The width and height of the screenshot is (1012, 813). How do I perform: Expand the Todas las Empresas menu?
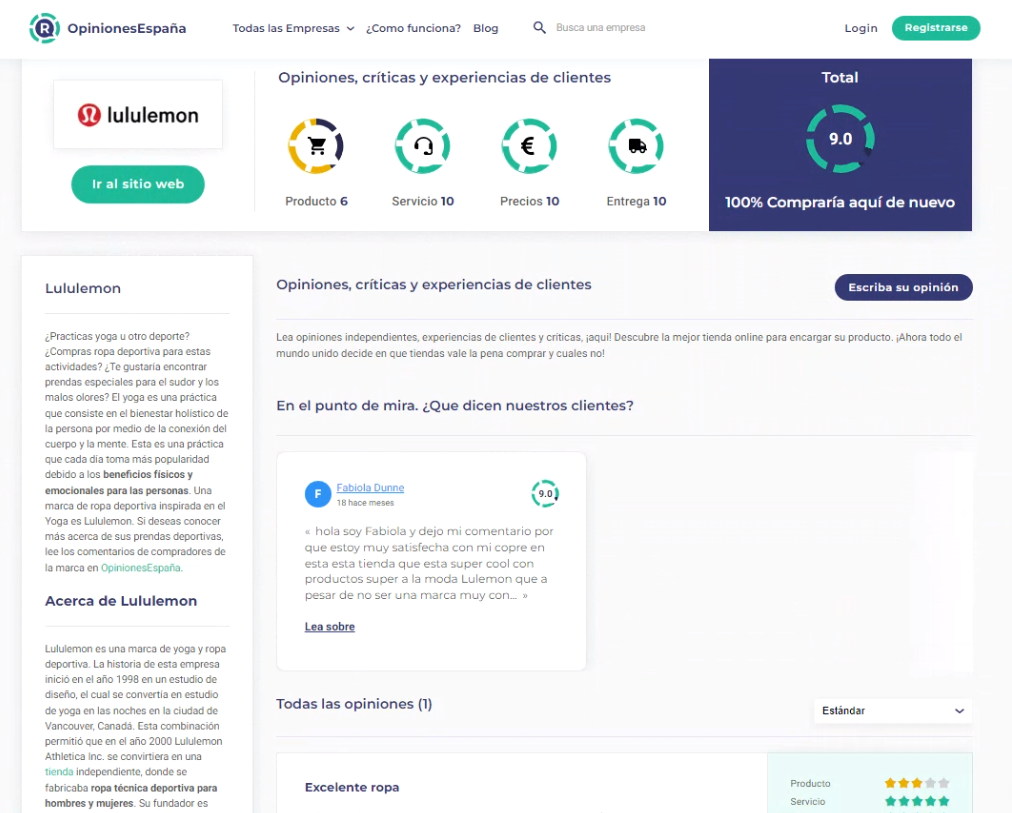tap(294, 28)
